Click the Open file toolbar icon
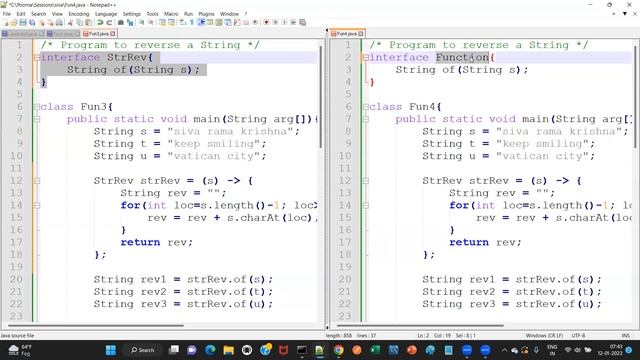This screenshot has width=640, height=360. pos(14,22)
